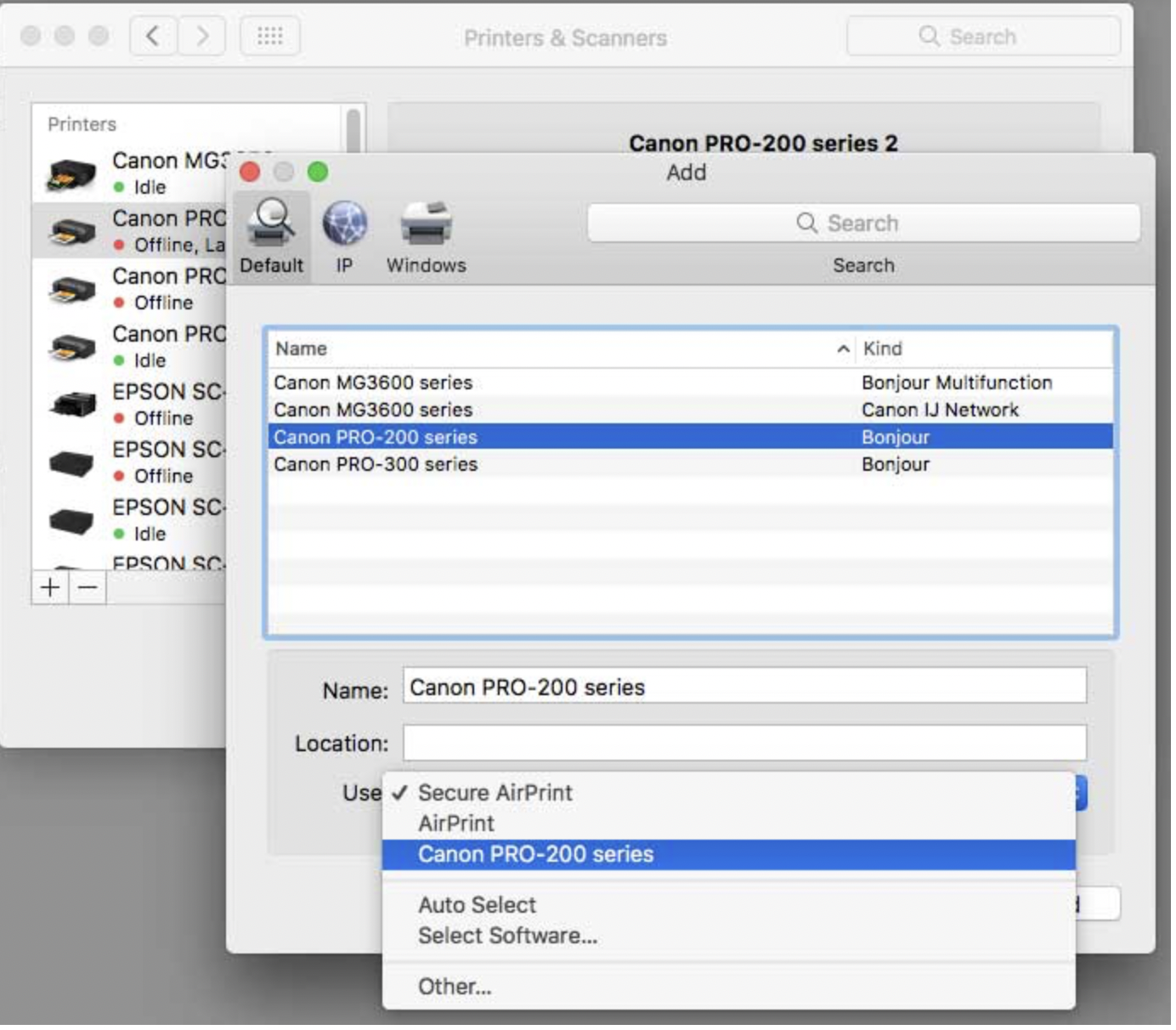The image size is (1176, 1030).
Task: Go back in Printers & Scanners window
Action: coord(153,37)
